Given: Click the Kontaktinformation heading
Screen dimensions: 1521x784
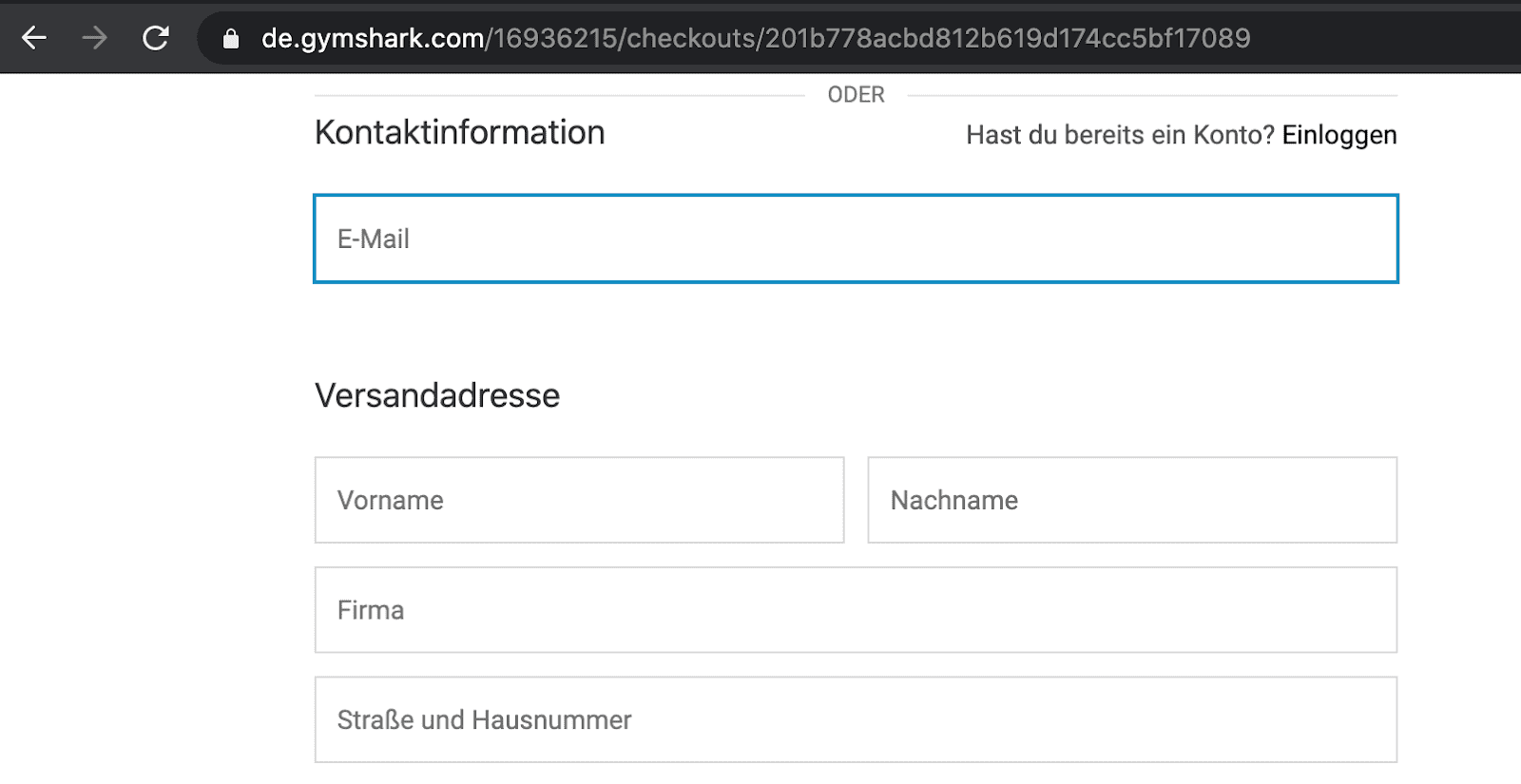Looking at the screenshot, I should [459, 132].
